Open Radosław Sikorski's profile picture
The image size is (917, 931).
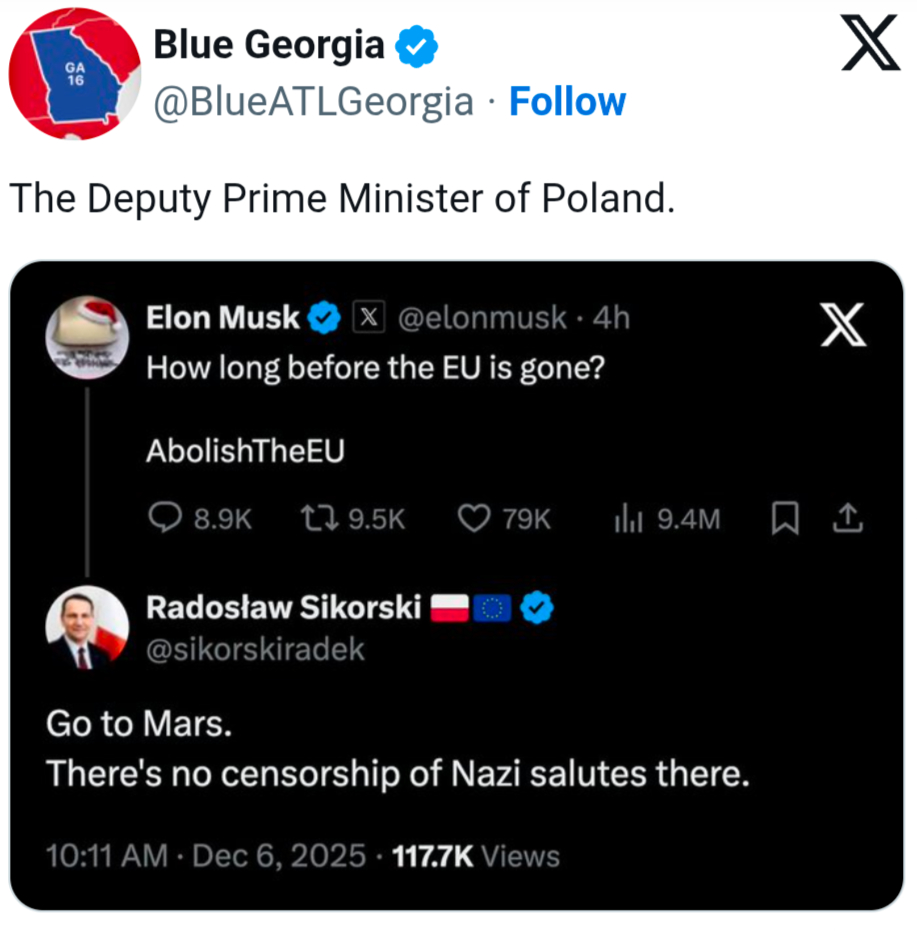pos(88,628)
